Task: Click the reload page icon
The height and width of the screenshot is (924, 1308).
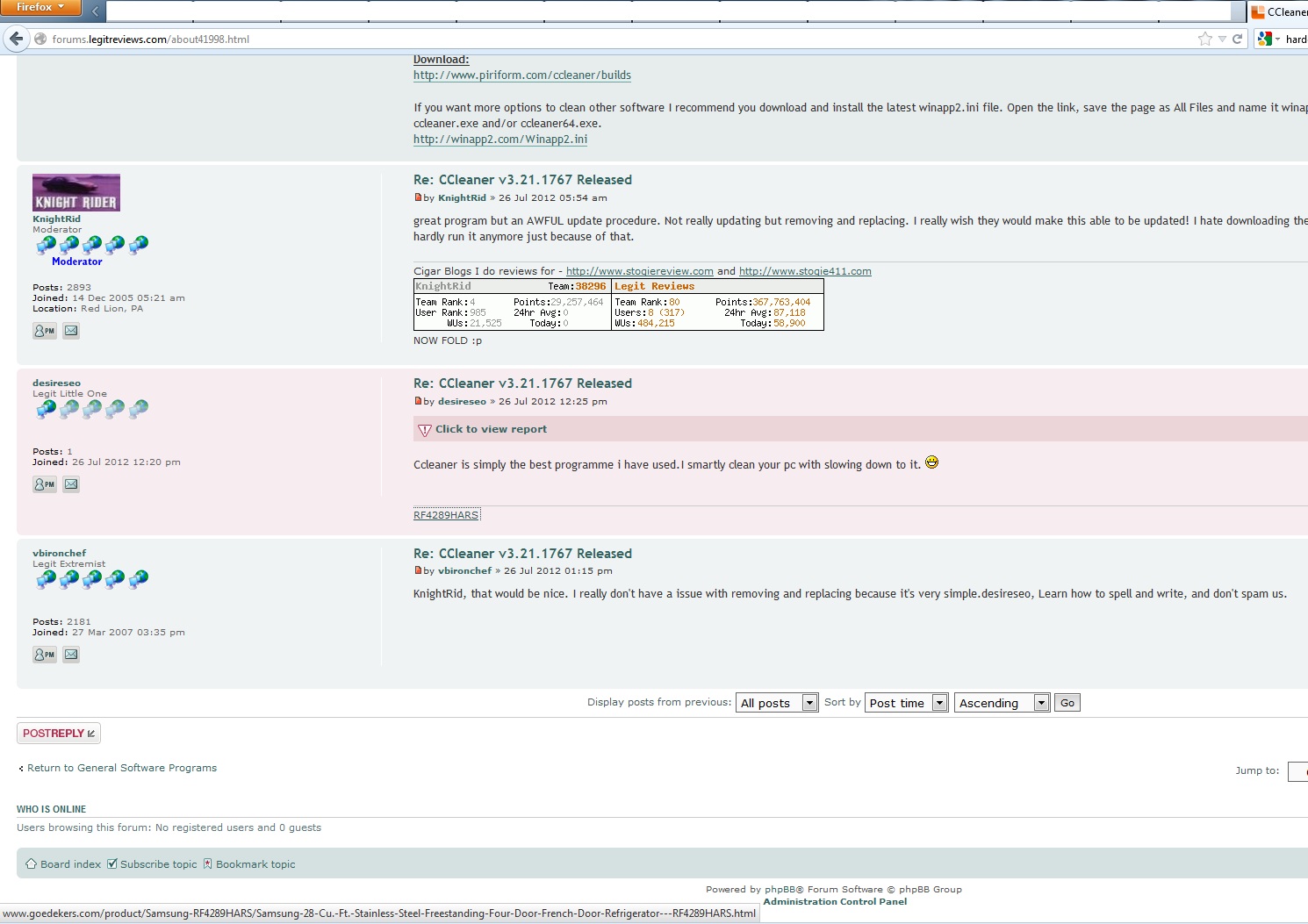Action: tap(1238, 39)
